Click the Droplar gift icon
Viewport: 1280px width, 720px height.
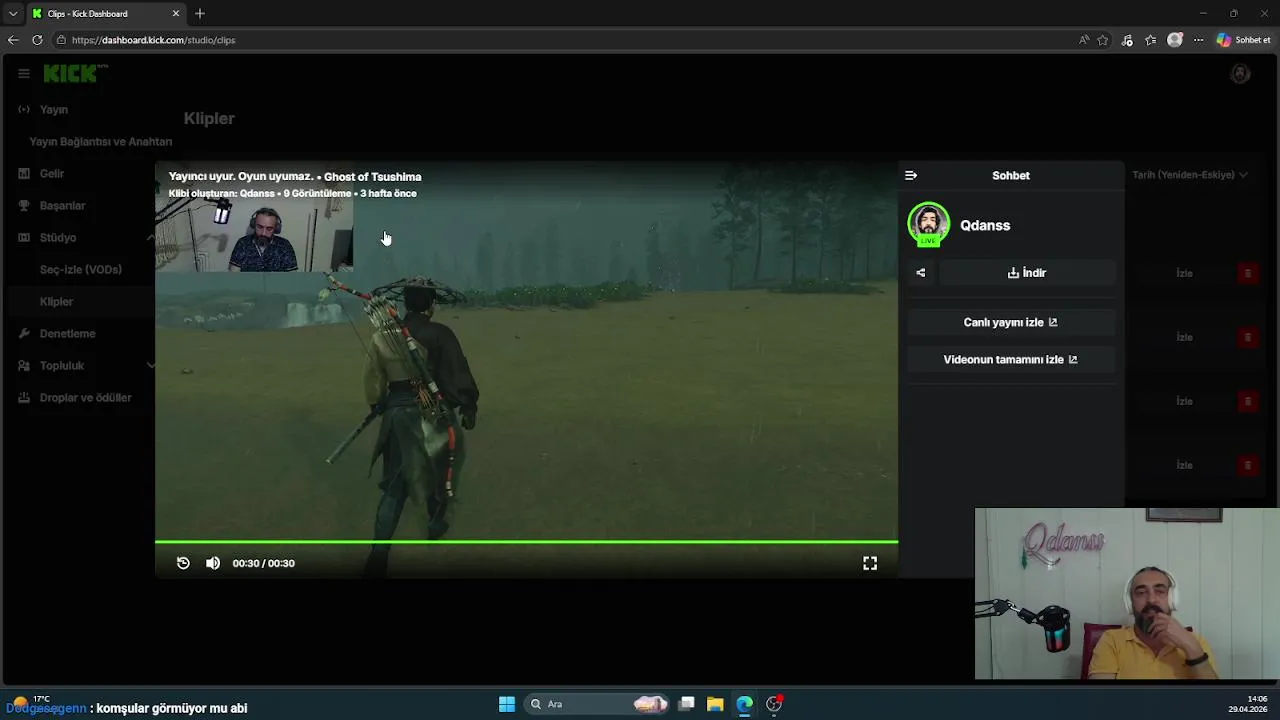pos(24,397)
